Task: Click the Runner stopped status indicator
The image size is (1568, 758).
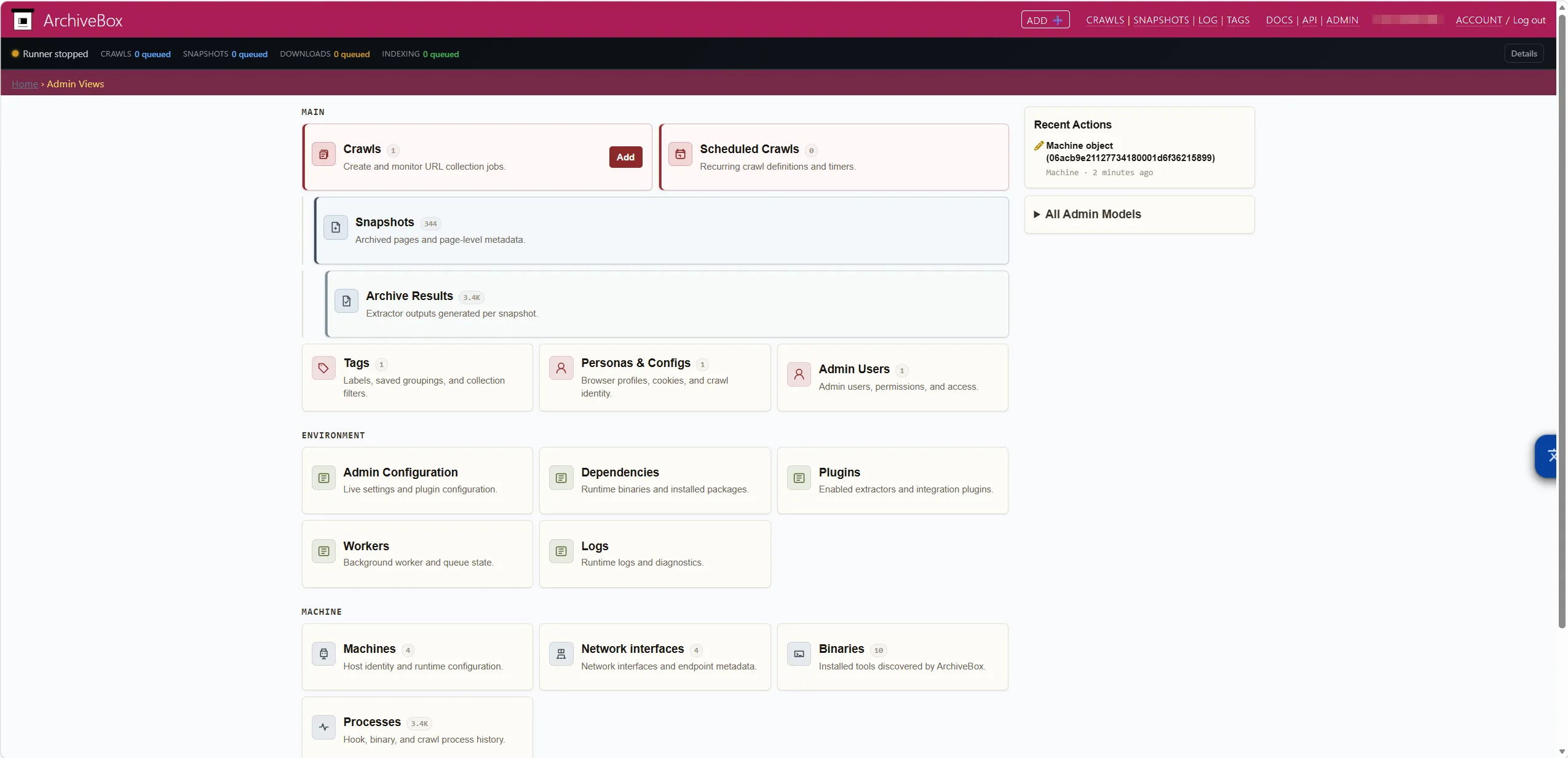Action: pos(50,53)
